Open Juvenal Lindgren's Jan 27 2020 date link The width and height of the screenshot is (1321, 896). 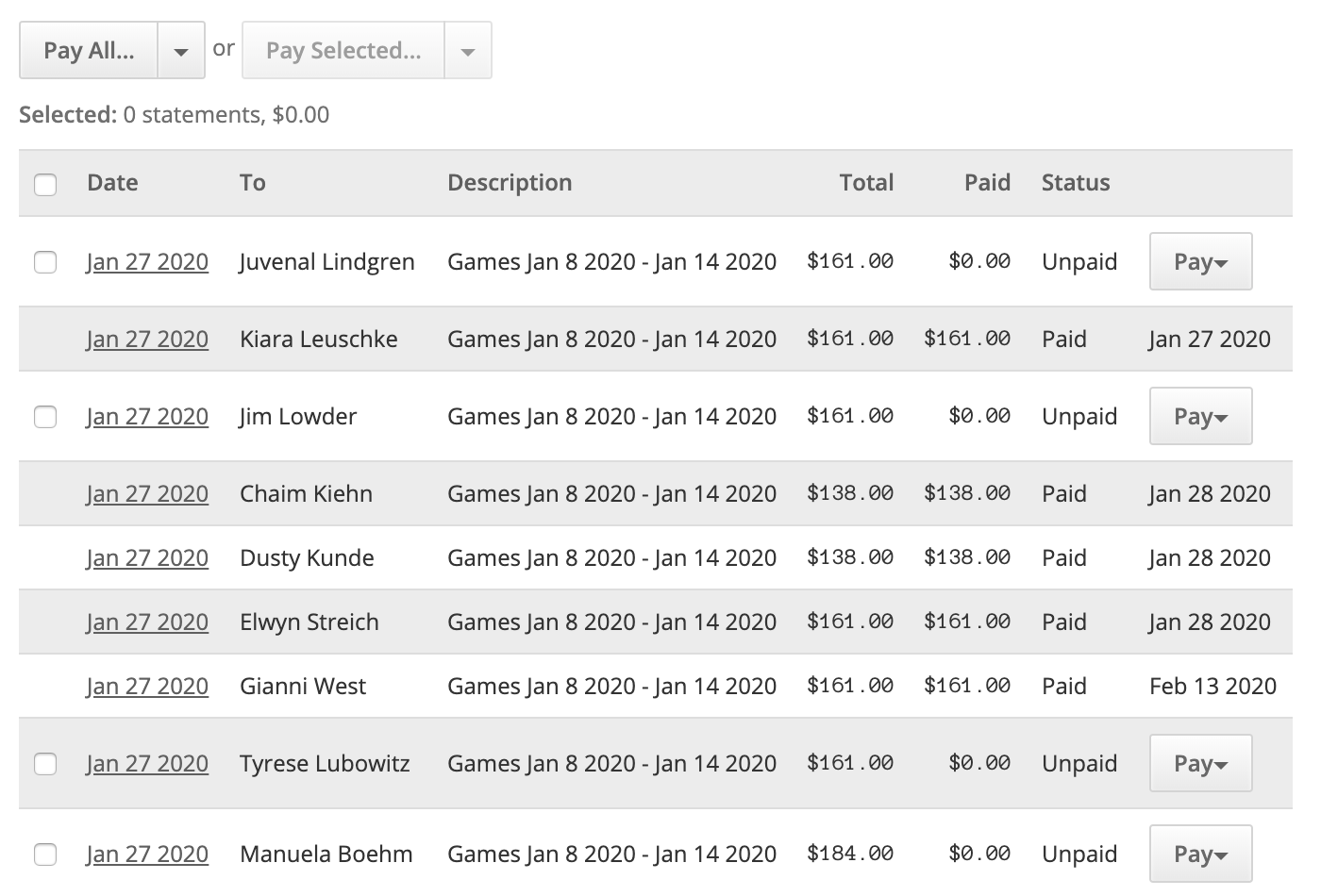pyautogui.click(x=147, y=261)
